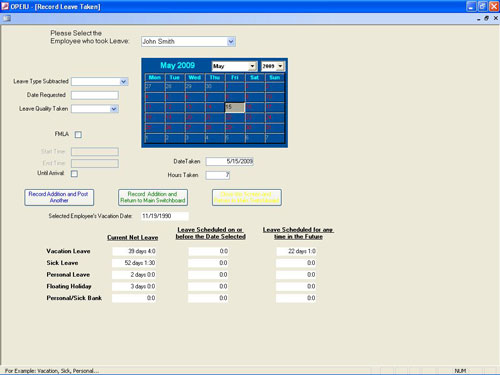Close the inner Record Leave Taken form
This screenshot has height=375, width=500.
tap(496, 19)
